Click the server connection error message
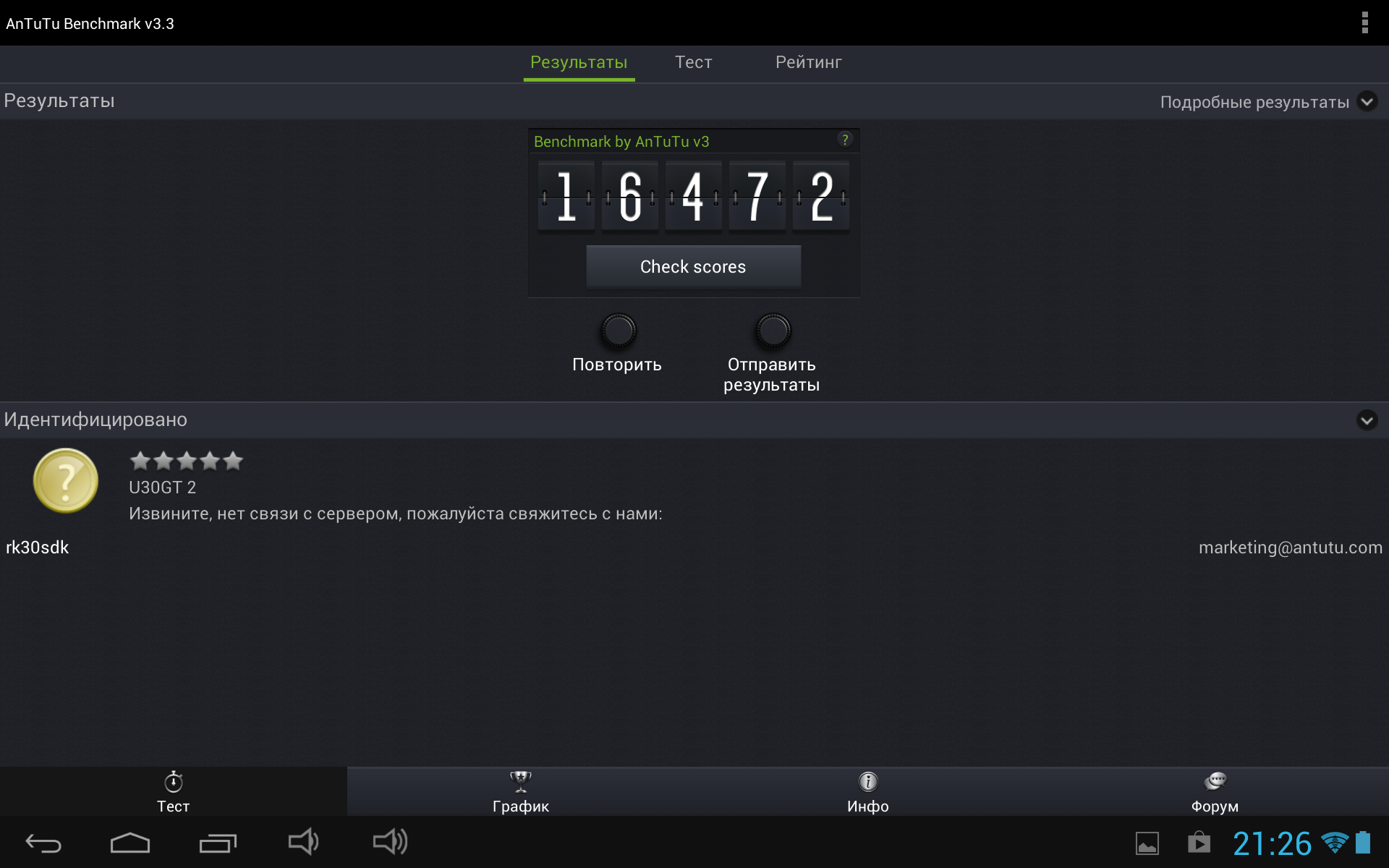1389x868 pixels. click(396, 514)
